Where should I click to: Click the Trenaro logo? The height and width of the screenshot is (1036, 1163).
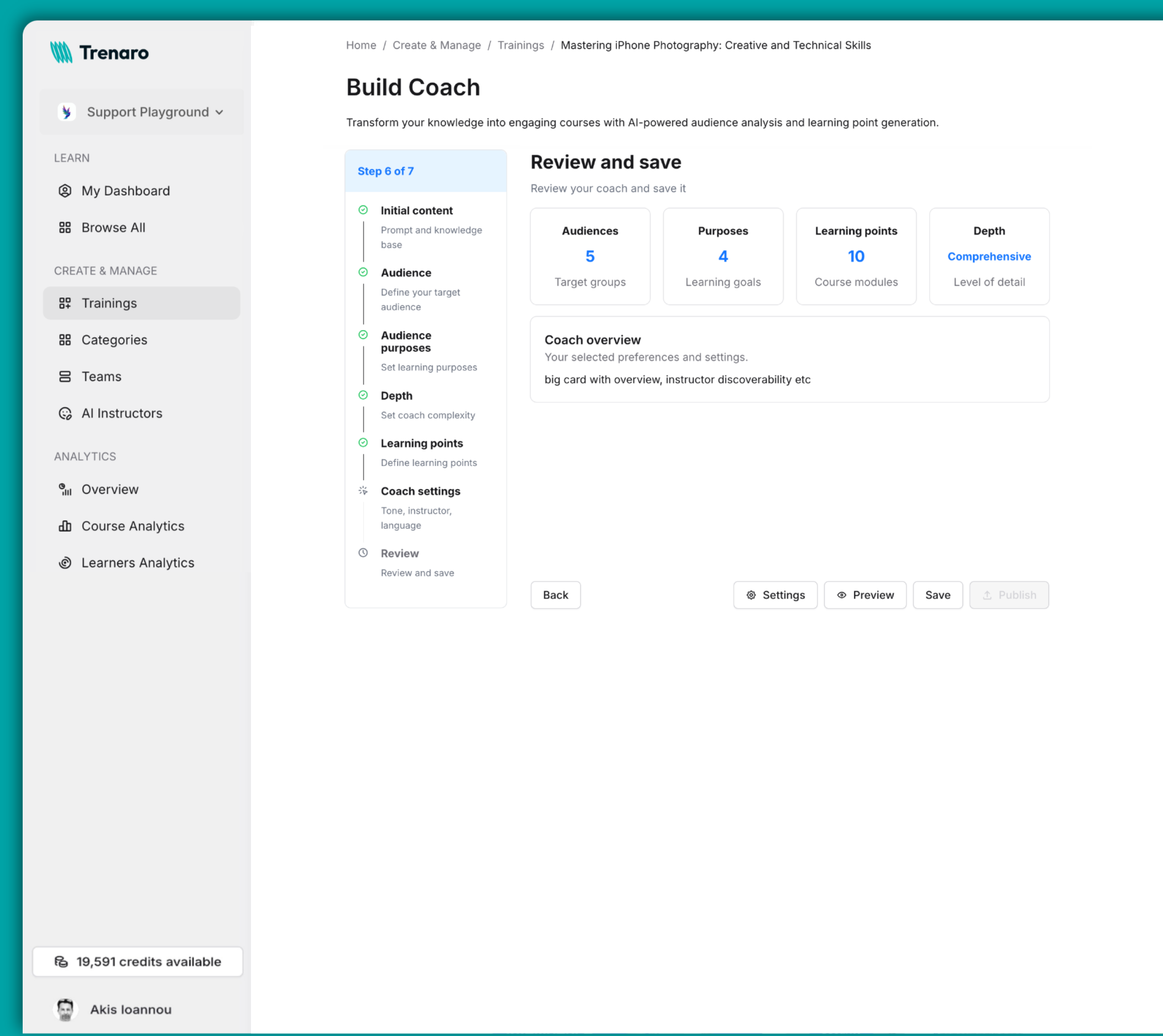[x=99, y=53]
